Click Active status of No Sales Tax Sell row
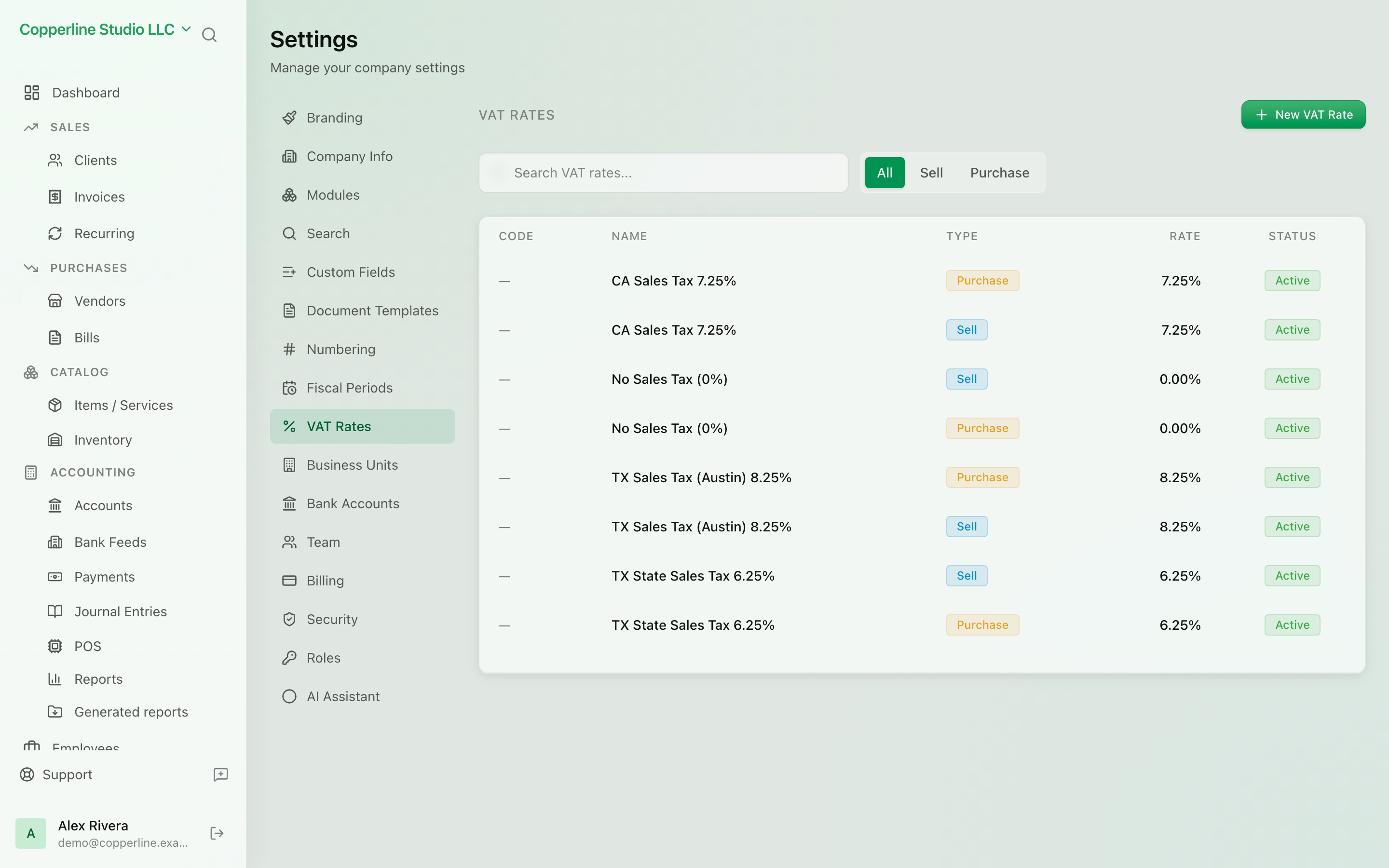Screen dimensions: 1389x868 click(1292, 379)
